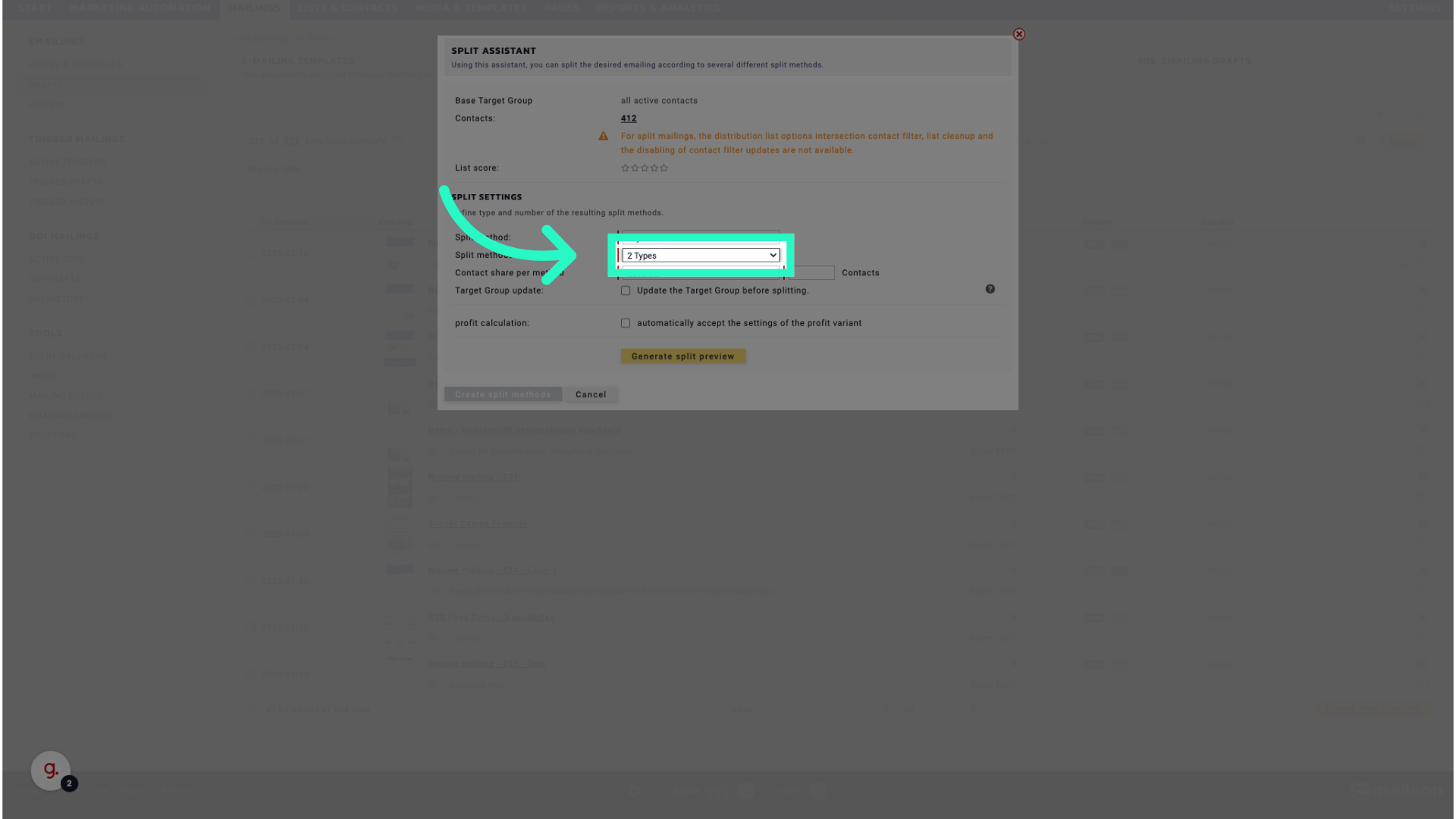Image resolution: width=1456 pixels, height=819 pixels.
Task: Enable automatically accepting the profit variant settings
Action: (x=626, y=323)
